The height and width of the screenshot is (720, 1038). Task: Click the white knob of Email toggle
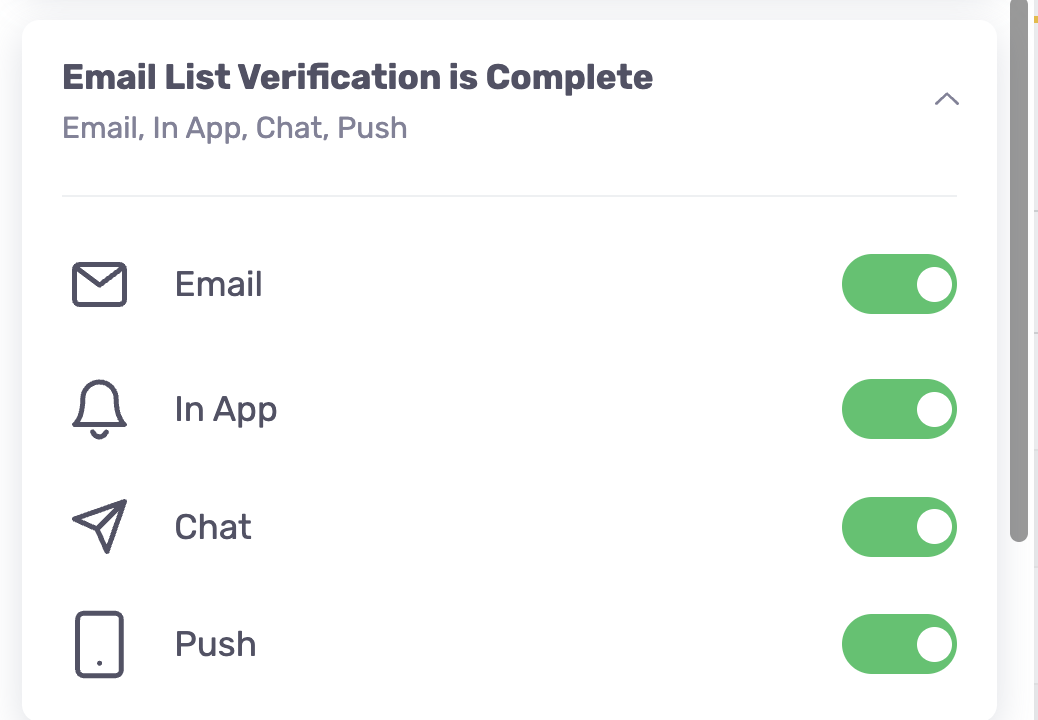tap(934, 285)
